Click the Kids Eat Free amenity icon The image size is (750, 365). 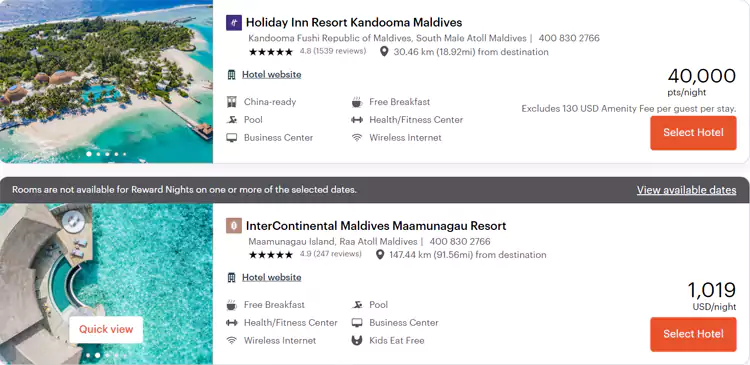[357, 341]
